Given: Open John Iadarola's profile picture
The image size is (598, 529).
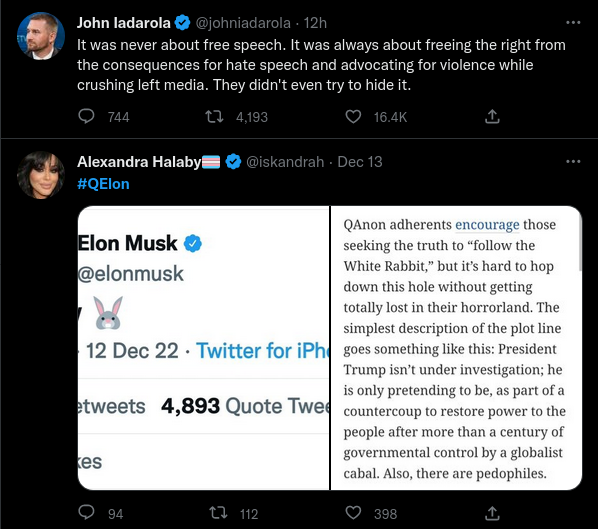Looking at the screenshot, I should 41,36.
